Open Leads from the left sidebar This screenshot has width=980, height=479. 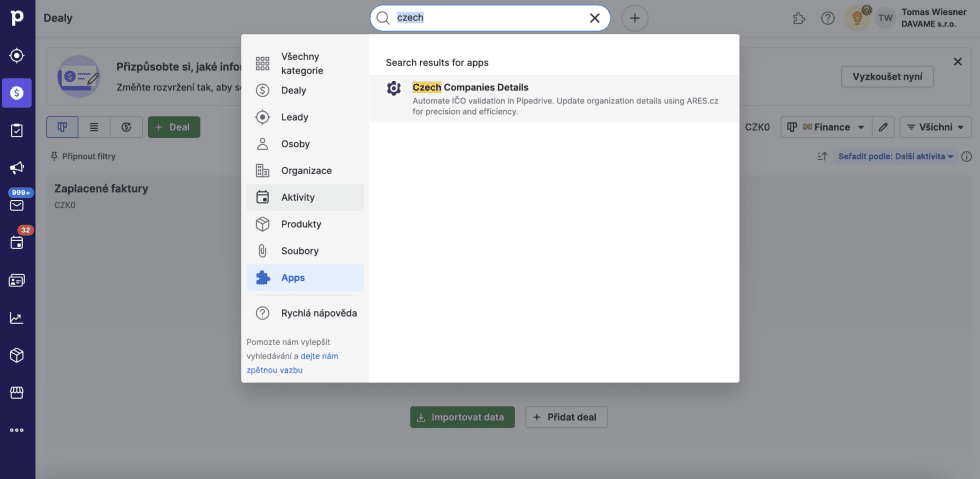tap(17, 56)
